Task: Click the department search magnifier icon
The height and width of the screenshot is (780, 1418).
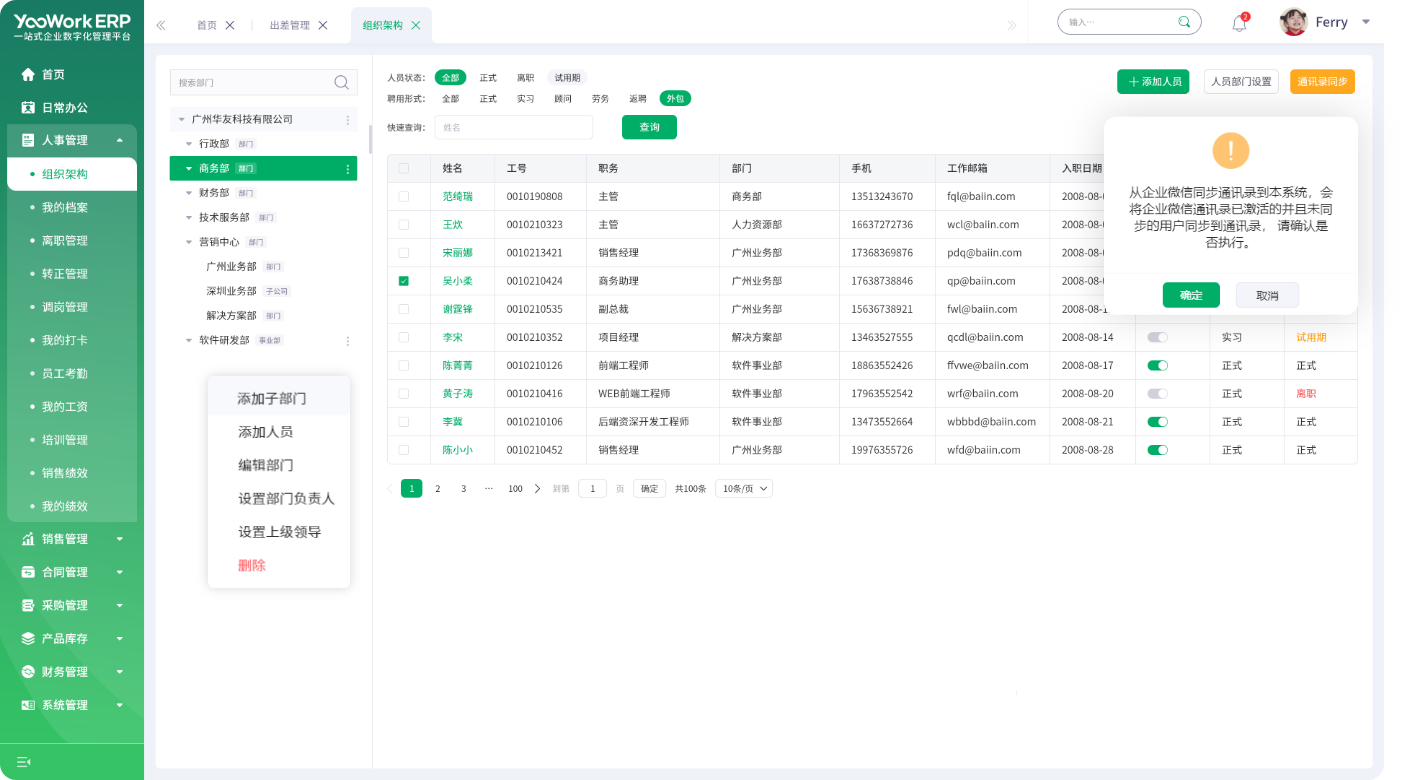Action: 341,82
